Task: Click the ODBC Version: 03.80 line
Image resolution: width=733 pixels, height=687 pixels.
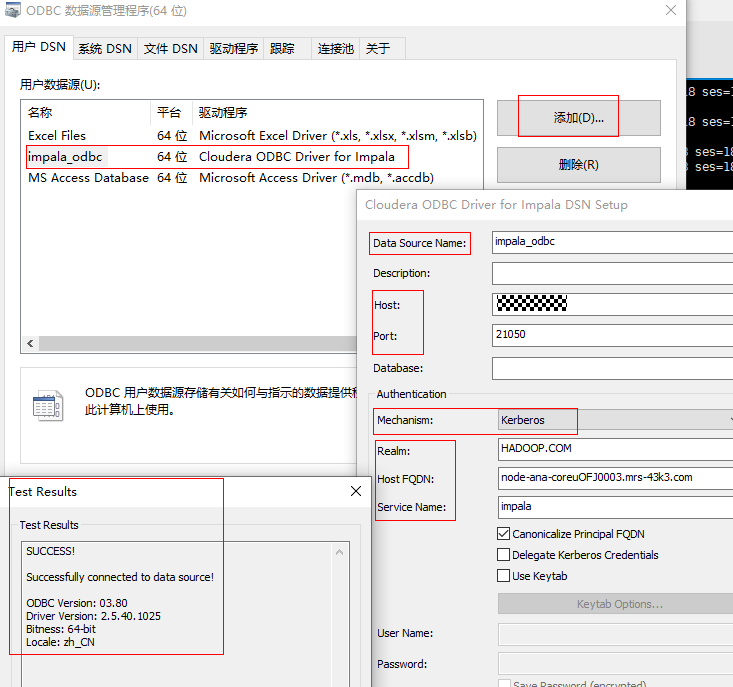Action: coord(77,603)
